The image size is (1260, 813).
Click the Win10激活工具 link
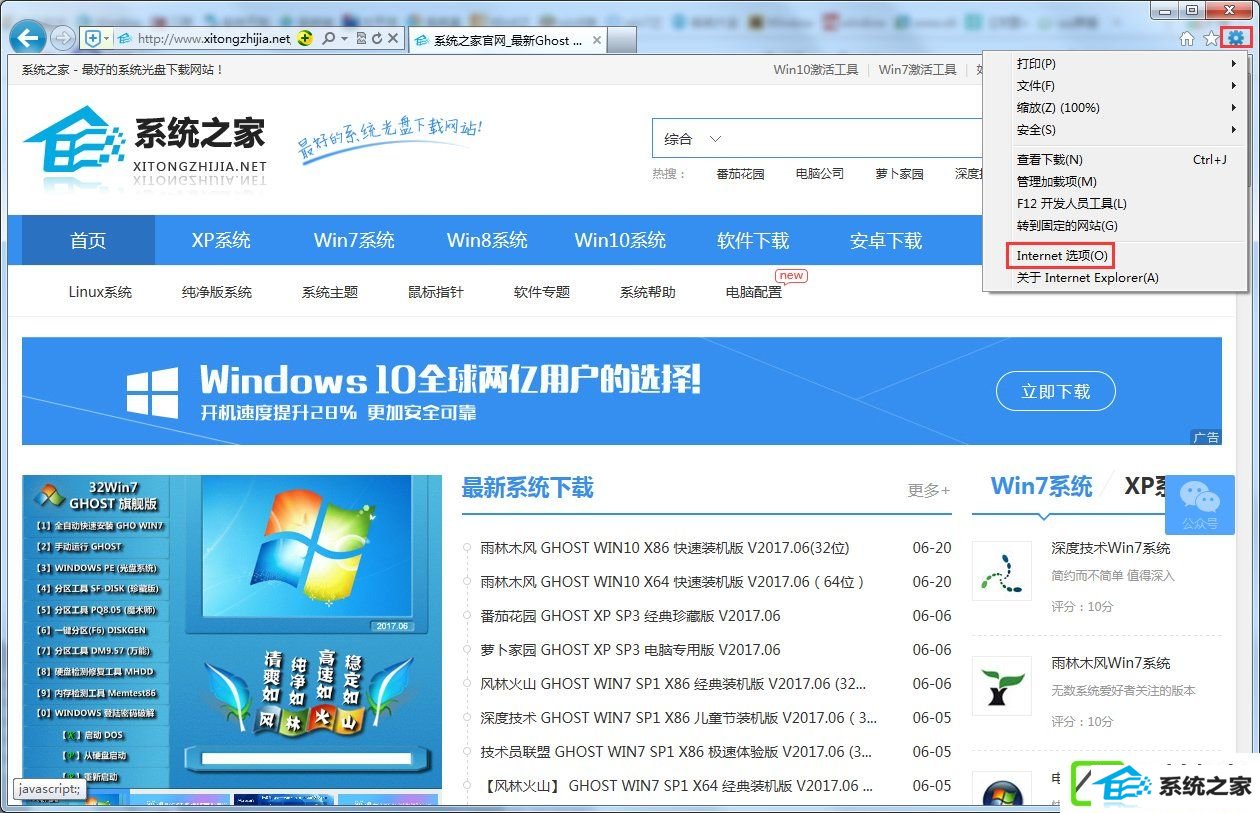tap(815, 70)
